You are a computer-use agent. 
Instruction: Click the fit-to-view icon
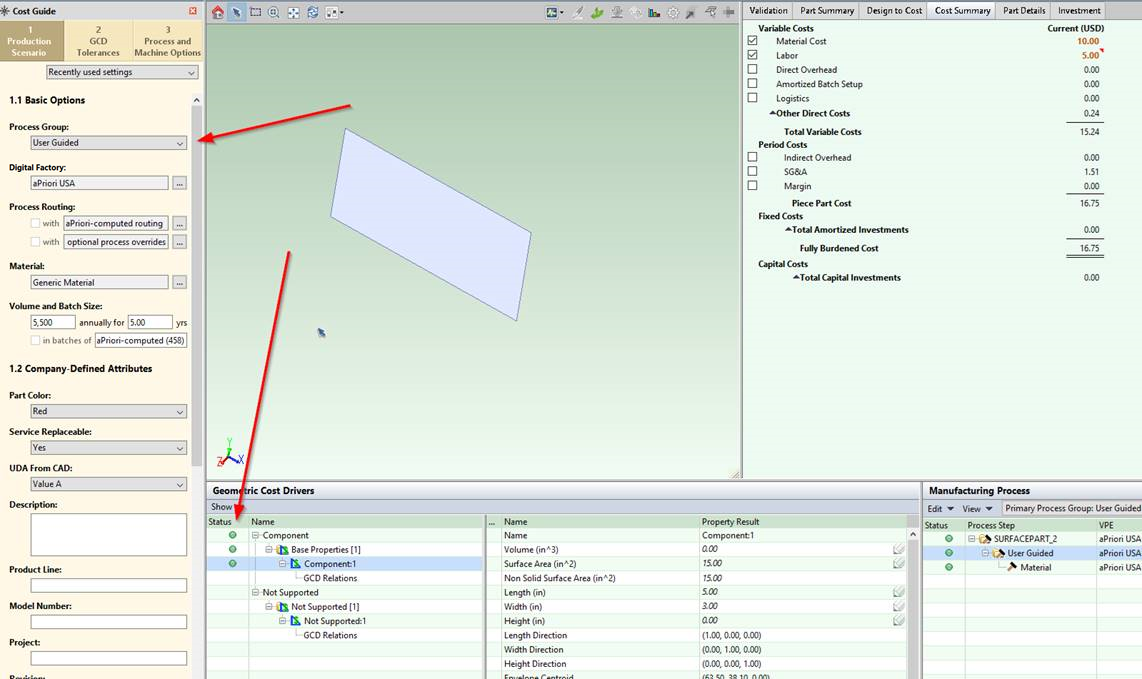(293, 12)
